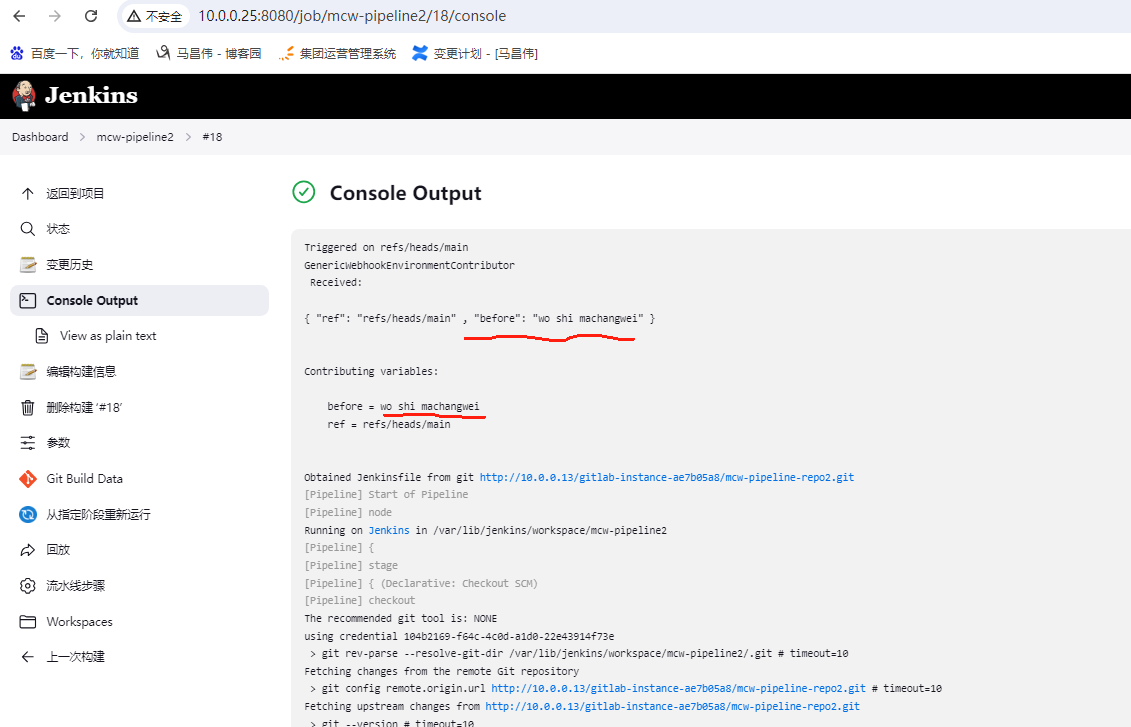Click the green success check icon
The width and height of the screenshot is (1131, 727).
[x=304, y=192]
